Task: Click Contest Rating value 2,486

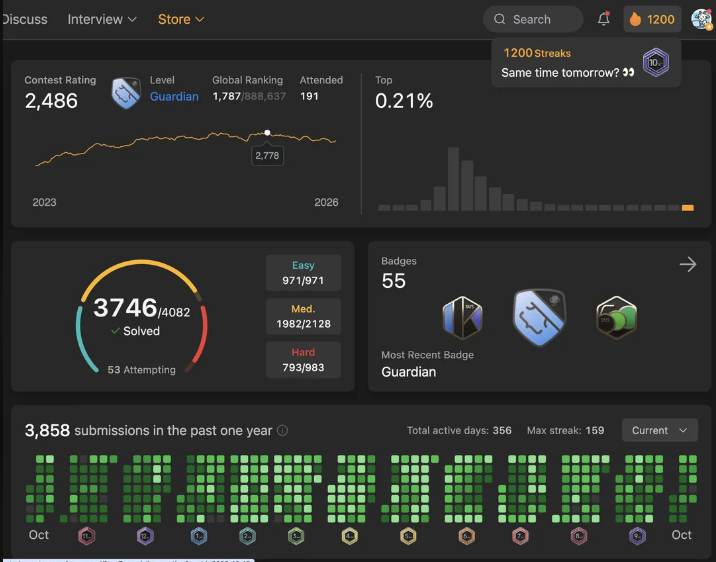Action: pos(51,101)
